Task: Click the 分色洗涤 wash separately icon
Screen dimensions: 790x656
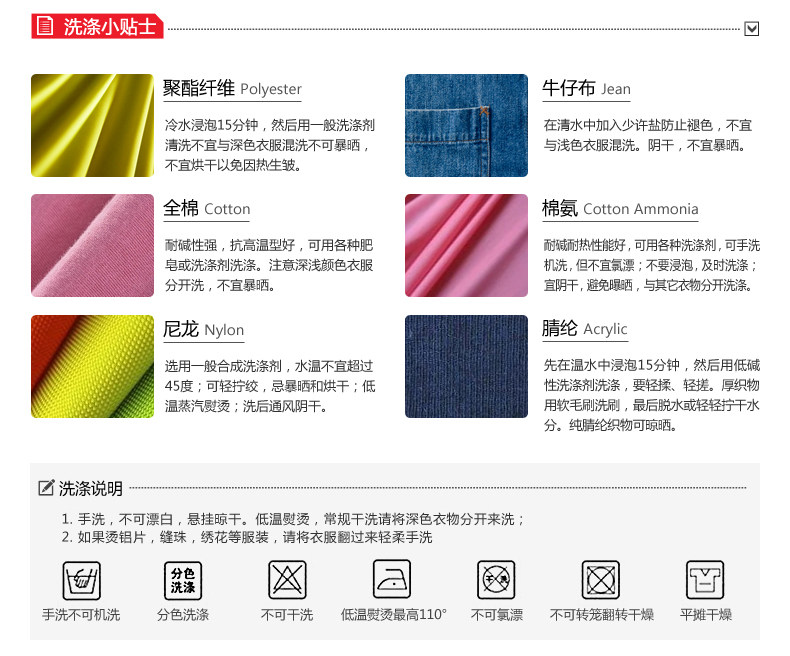Action: pyautogui.click(x=183, y=580)
